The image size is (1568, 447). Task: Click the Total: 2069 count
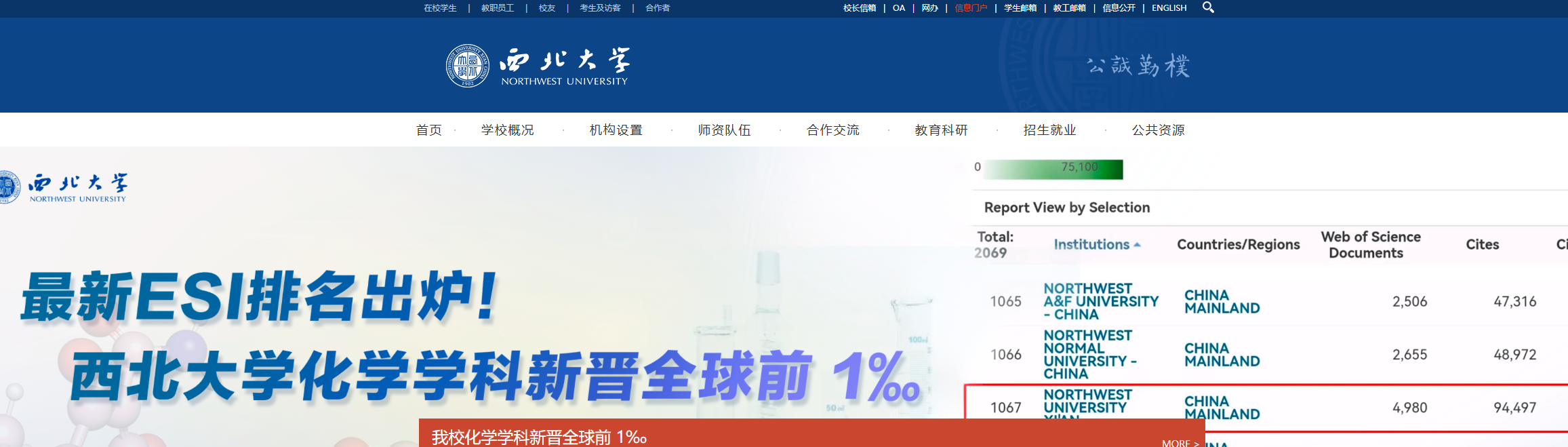click(x=994, y=245)
